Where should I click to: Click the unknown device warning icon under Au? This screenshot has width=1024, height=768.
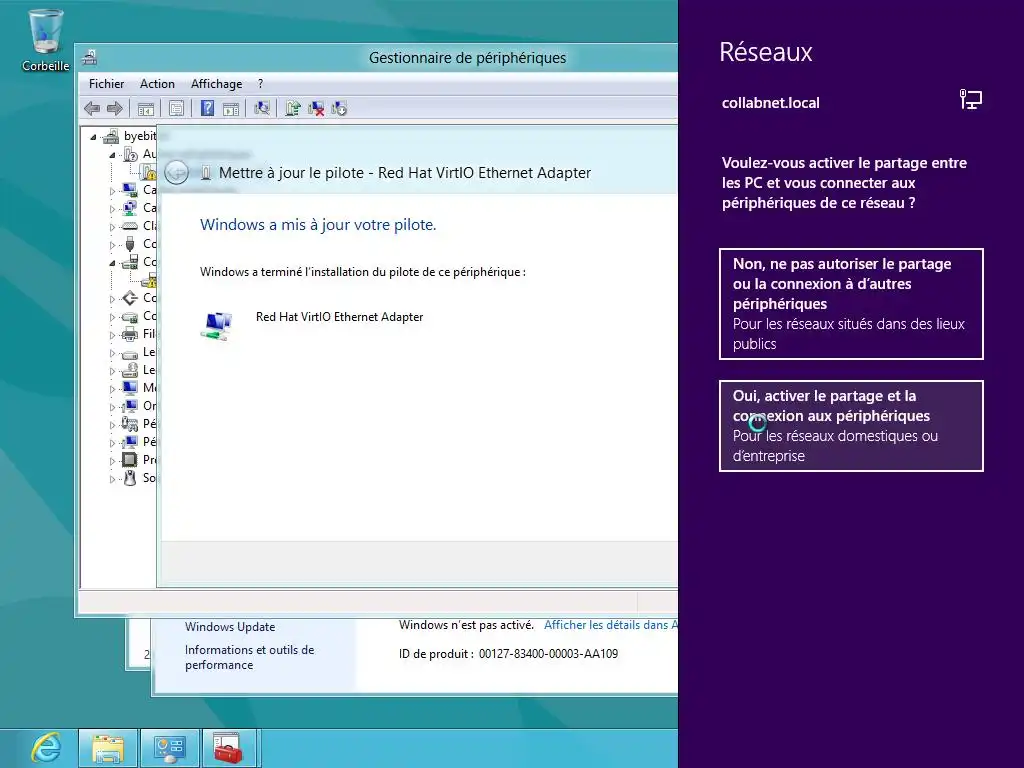148,172
